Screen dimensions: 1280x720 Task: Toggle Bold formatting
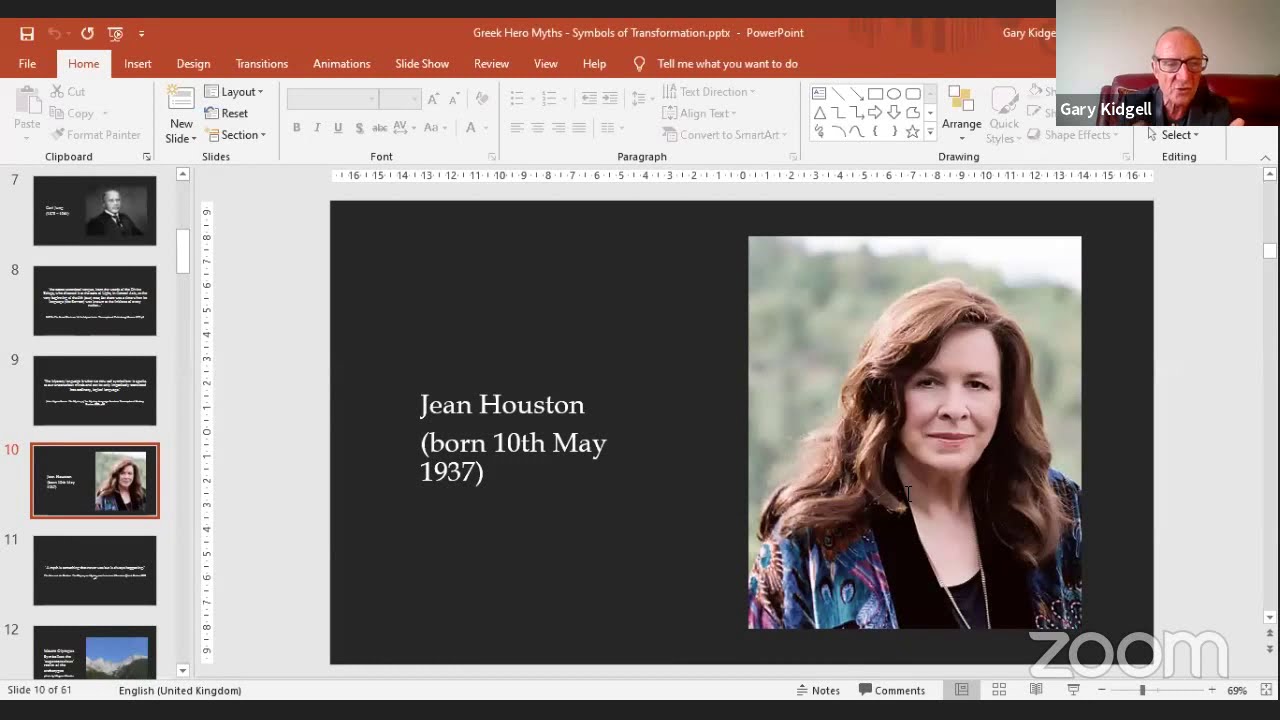(x=296, y=128)
